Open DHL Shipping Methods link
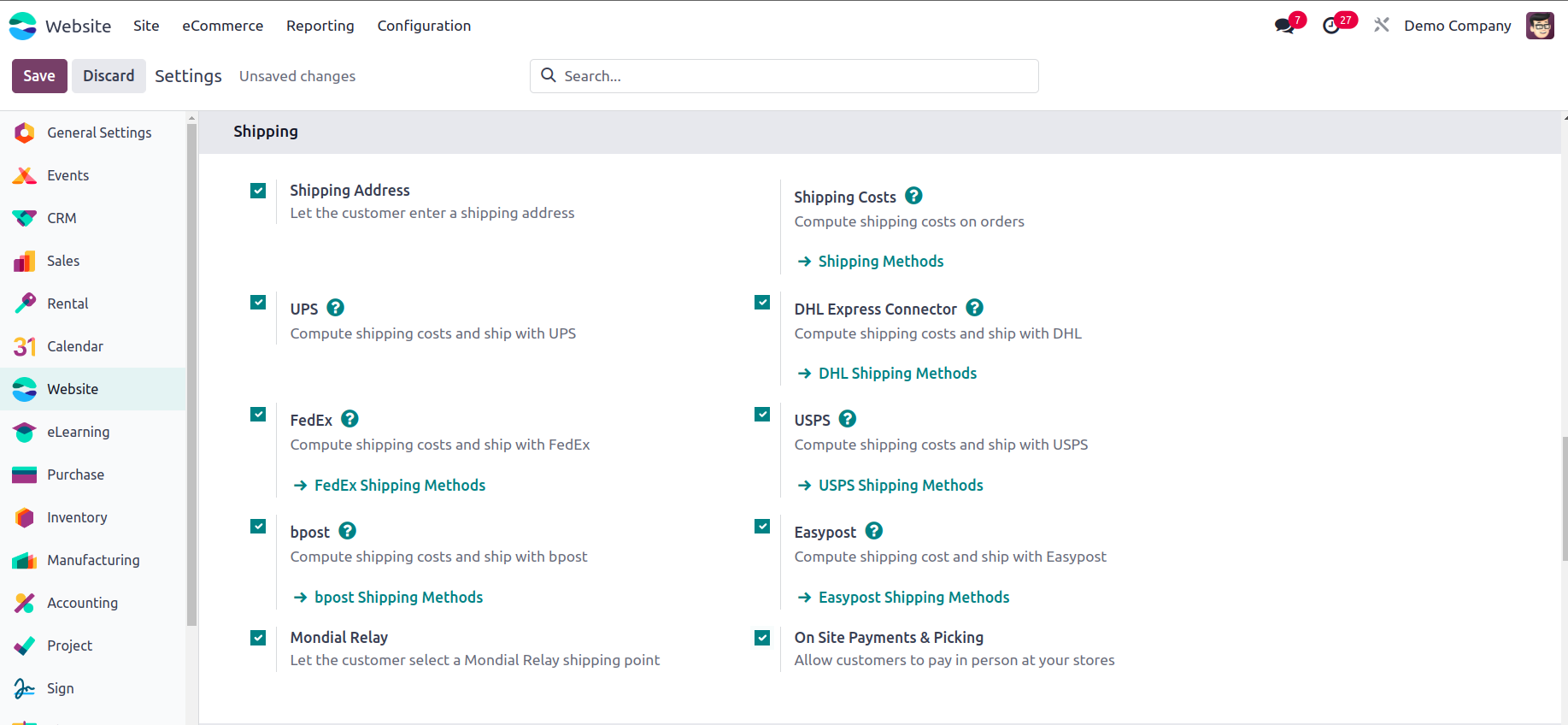The width and height of the screenshot is (1568, 725). (x=897, y=374)
